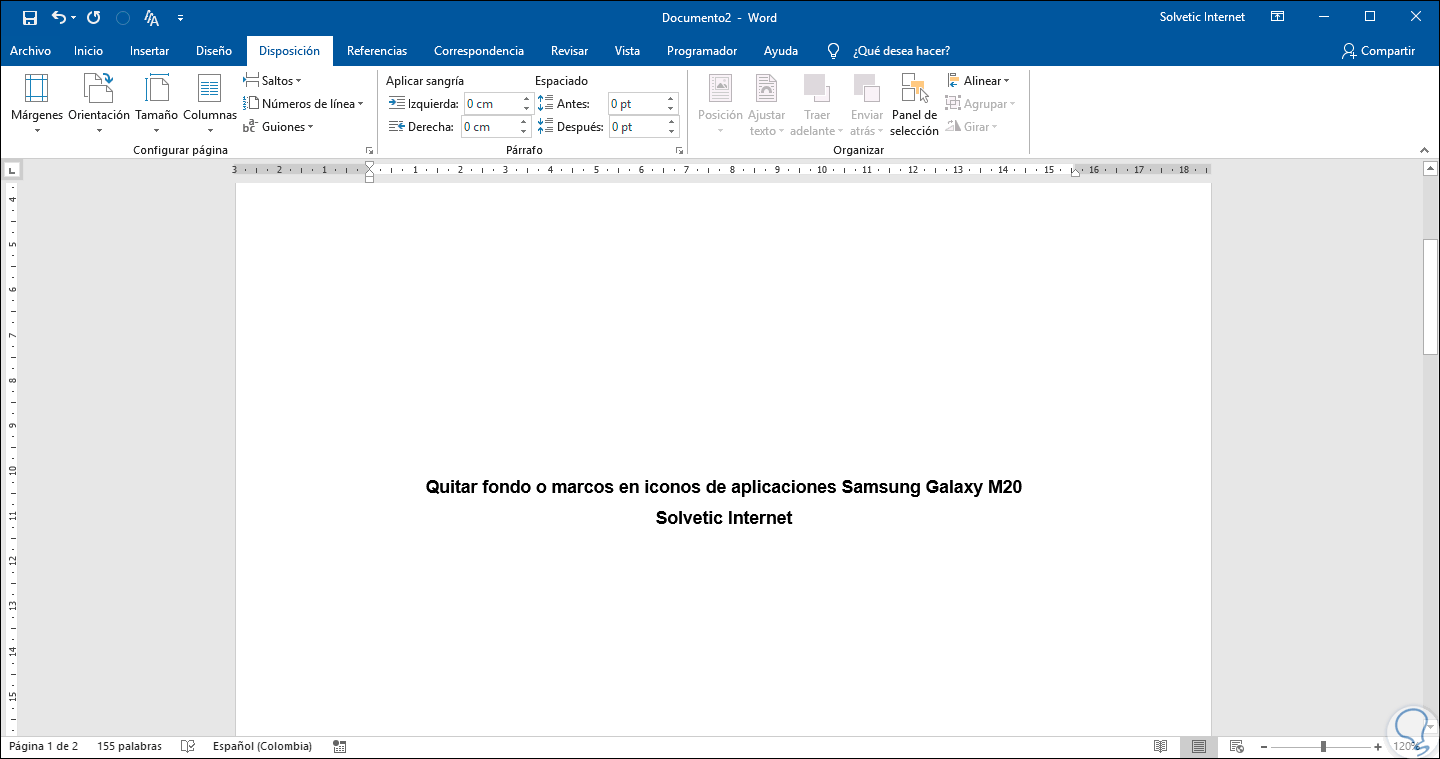This screenshot has height=759, width=1440.
Task: Click the Posición object button
Action: coord(720,104)
